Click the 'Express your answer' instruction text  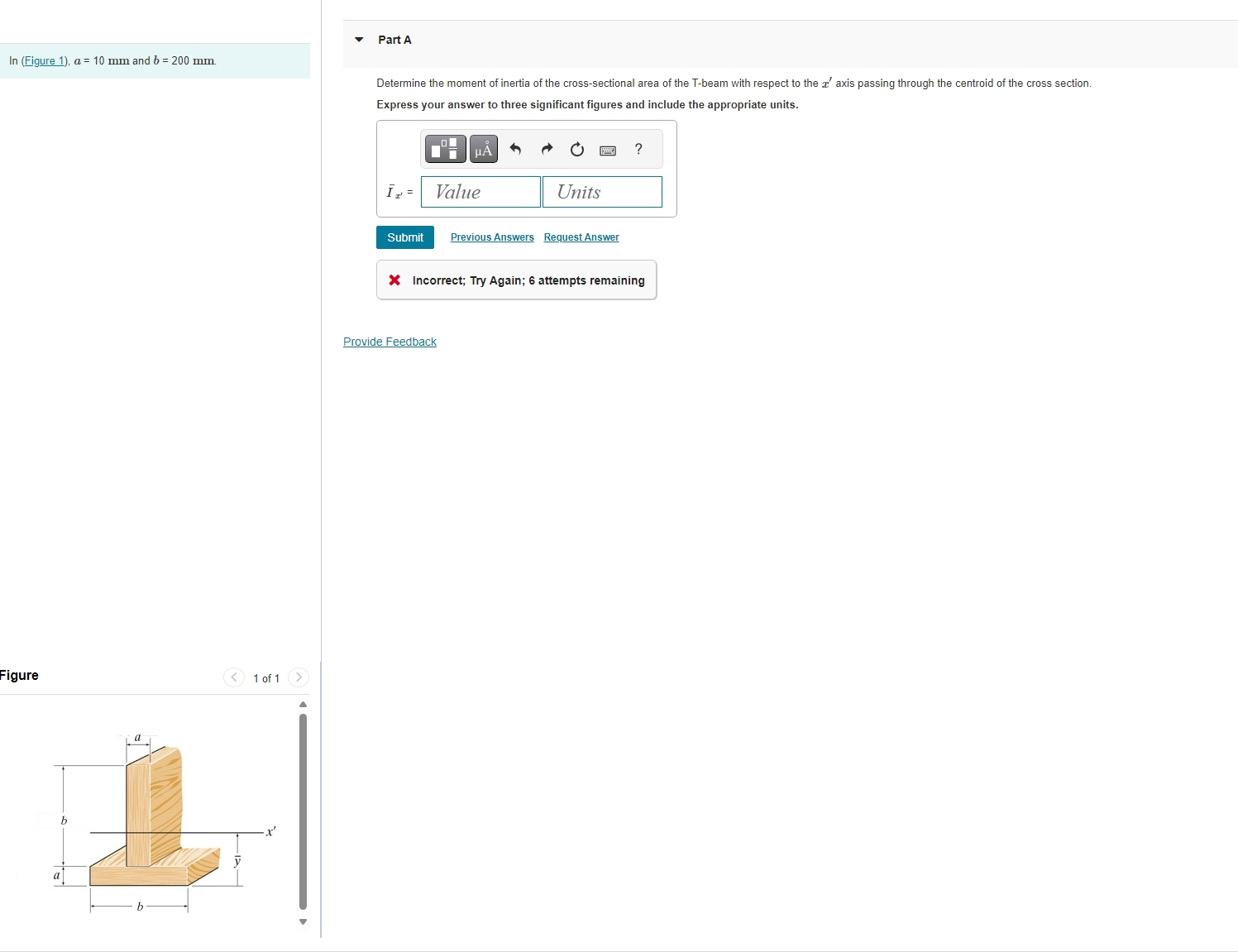587,105
